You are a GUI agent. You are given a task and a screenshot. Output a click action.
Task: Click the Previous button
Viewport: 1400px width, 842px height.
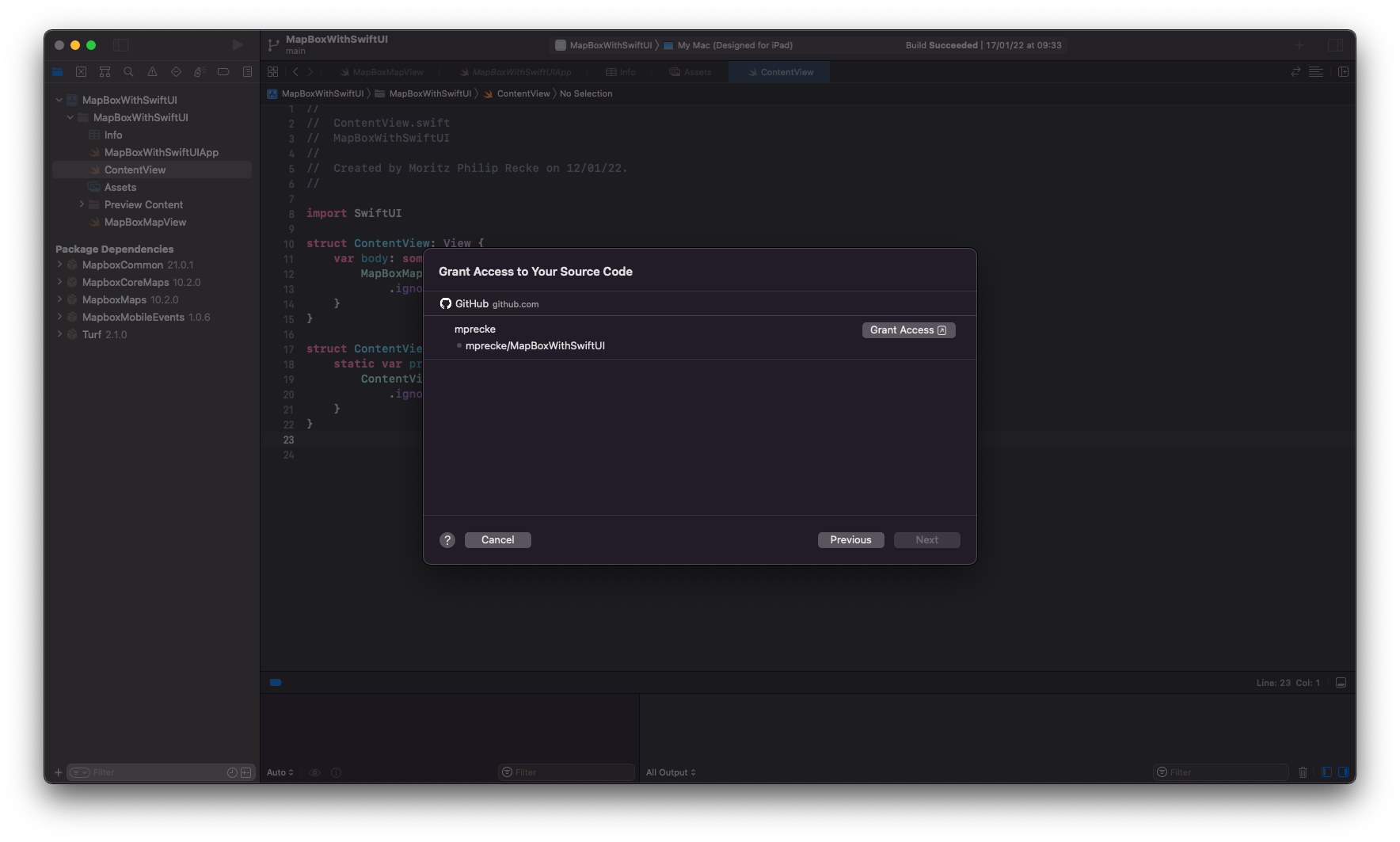(x=851, y=540)
